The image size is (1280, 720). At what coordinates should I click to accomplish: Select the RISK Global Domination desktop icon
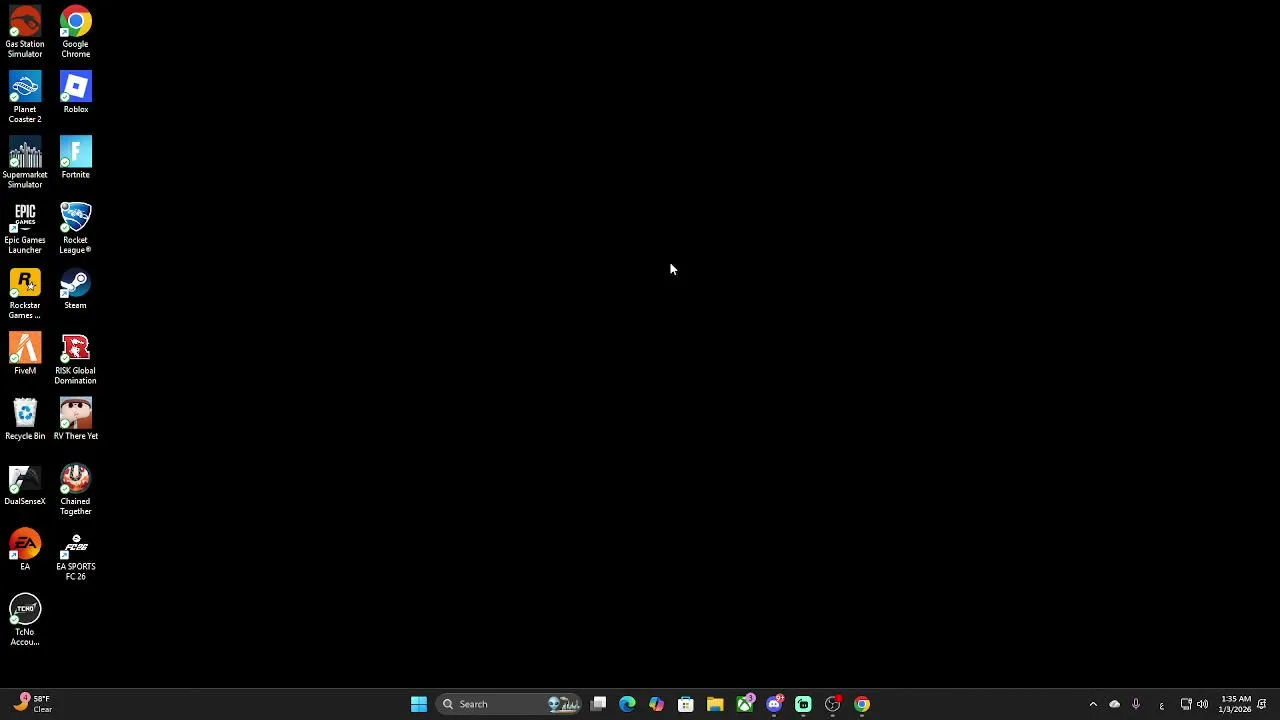[75, 358]
